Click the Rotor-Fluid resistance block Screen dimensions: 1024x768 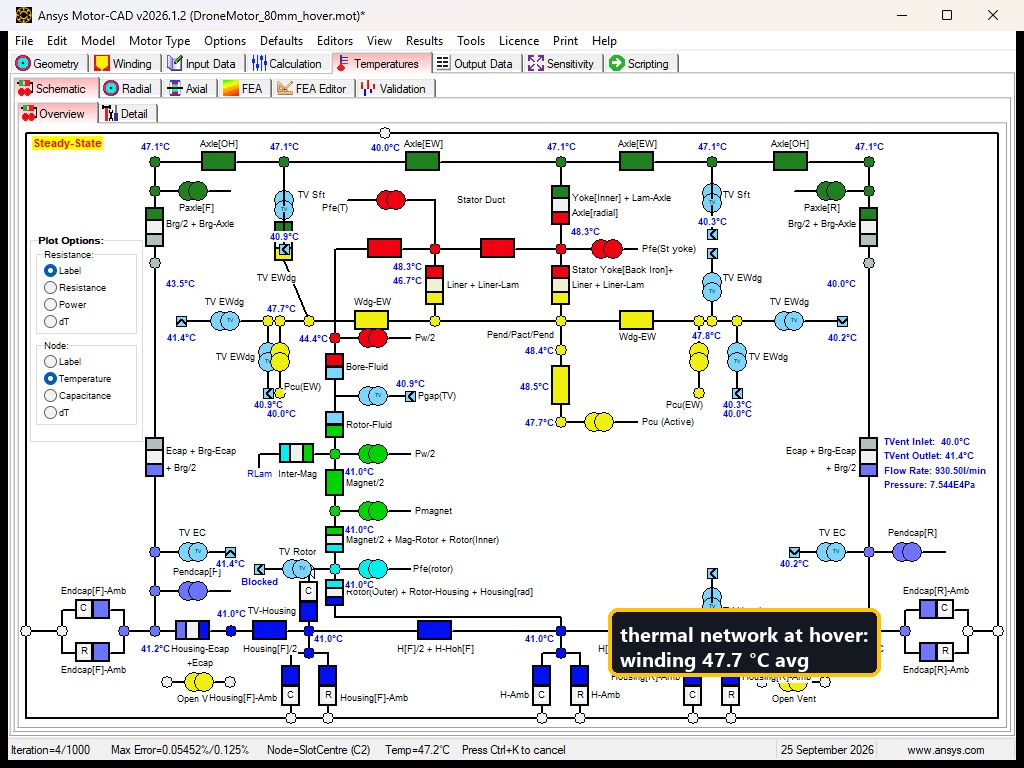[x=334, y=424]
